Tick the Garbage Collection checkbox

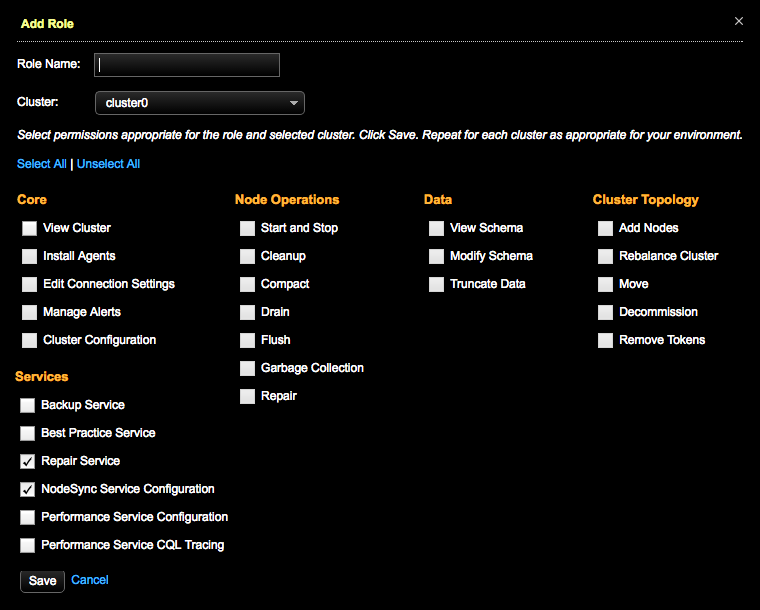click(x=247, y=369)
